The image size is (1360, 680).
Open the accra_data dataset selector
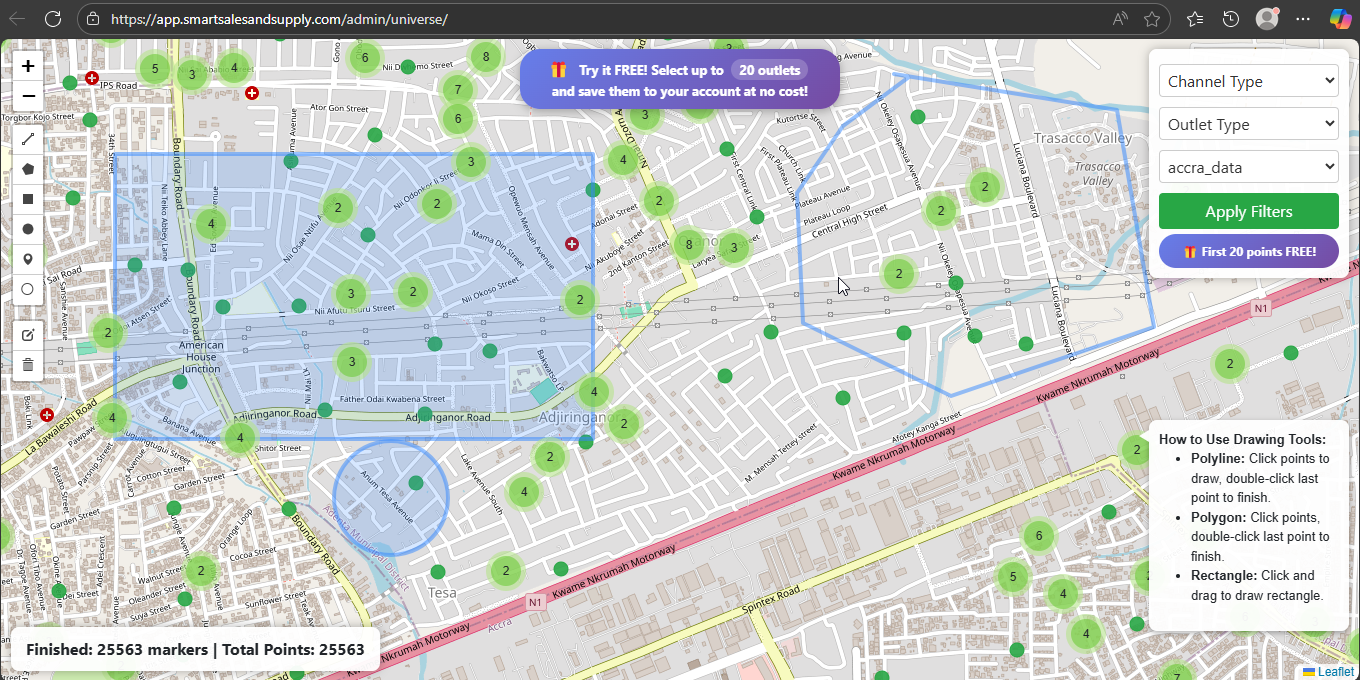(1248, 167)
